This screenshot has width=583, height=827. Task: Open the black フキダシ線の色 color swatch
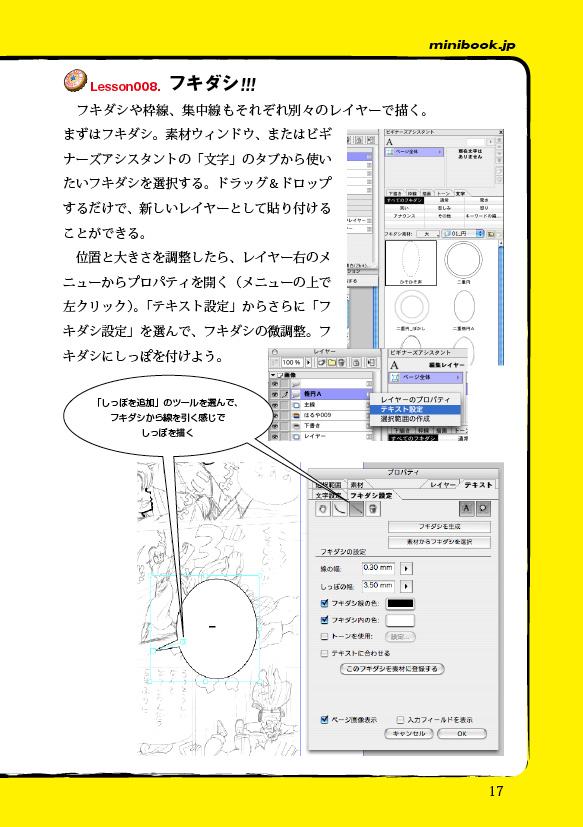point(400,603)
